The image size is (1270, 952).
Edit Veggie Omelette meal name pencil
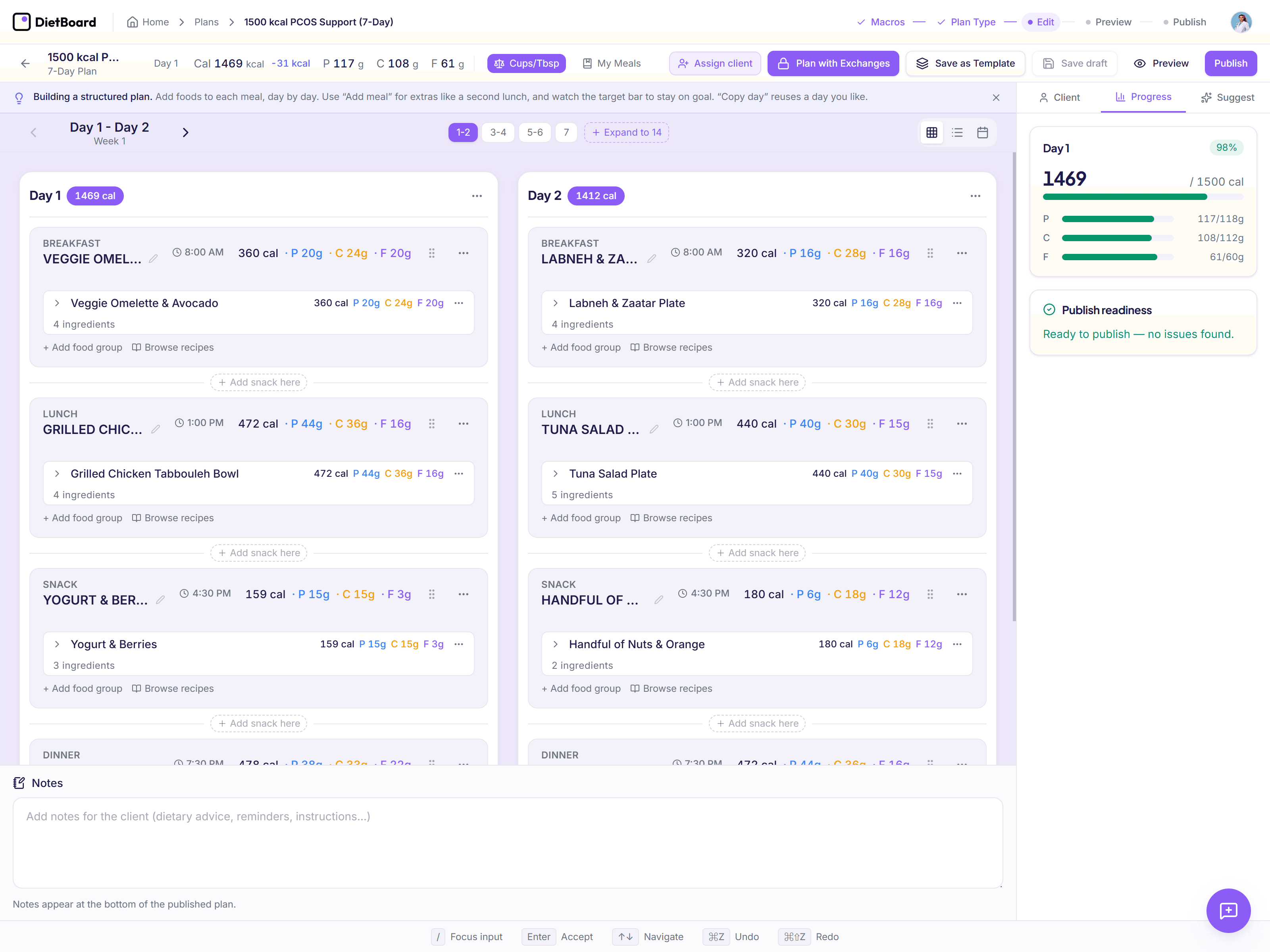153,259
